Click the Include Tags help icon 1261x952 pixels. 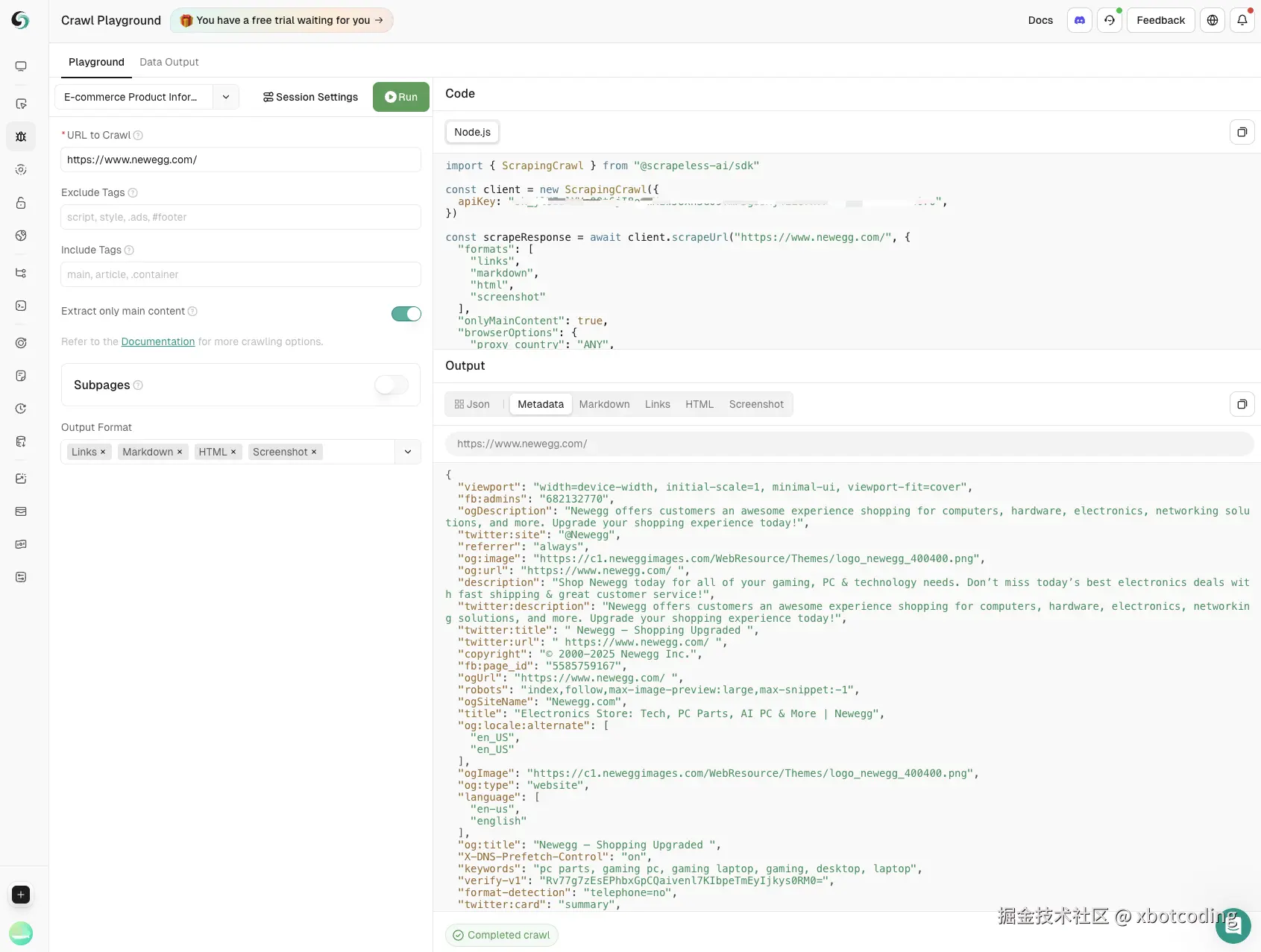pos(129,250)
